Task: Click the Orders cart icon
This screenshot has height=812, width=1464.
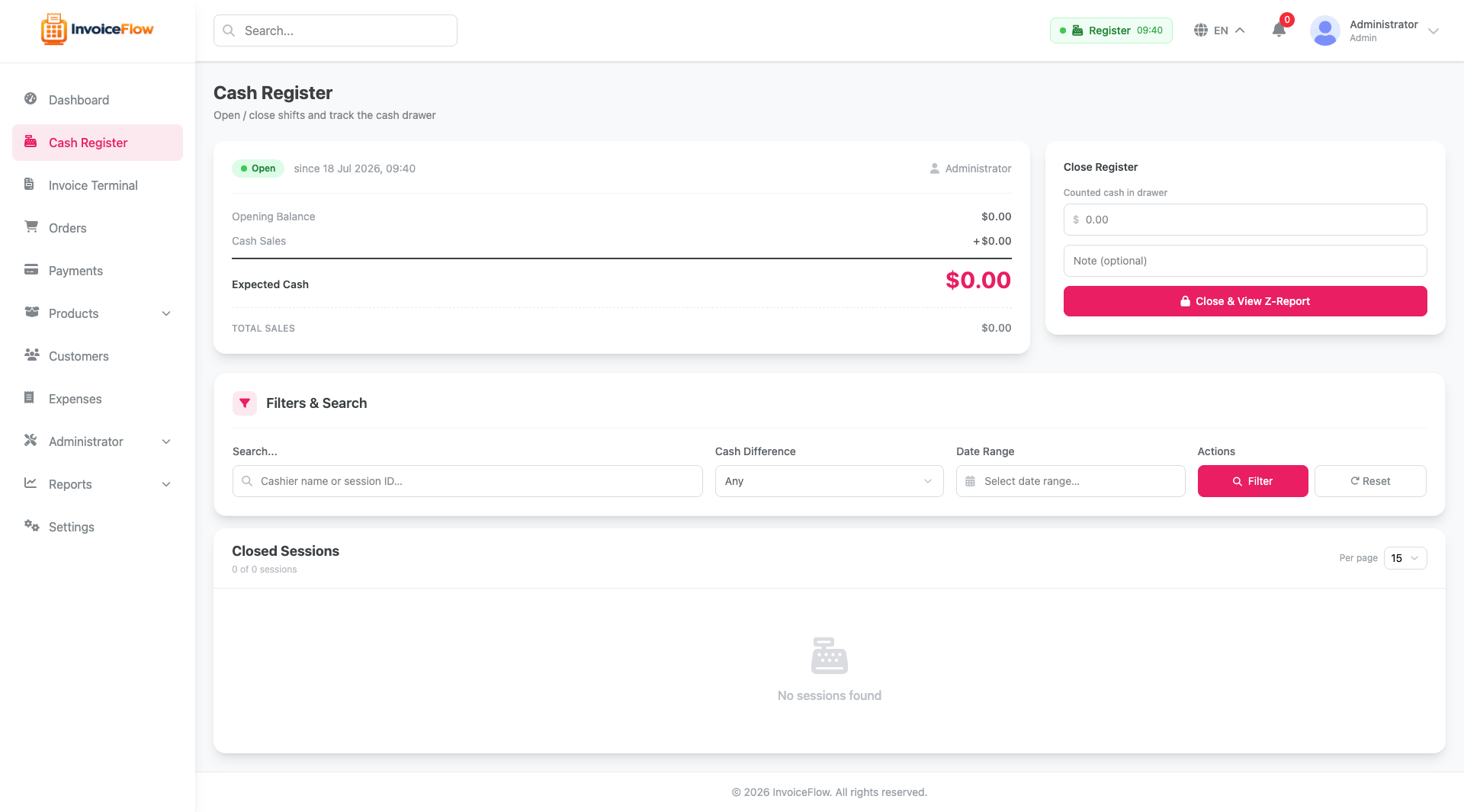Action: (31, 226)
